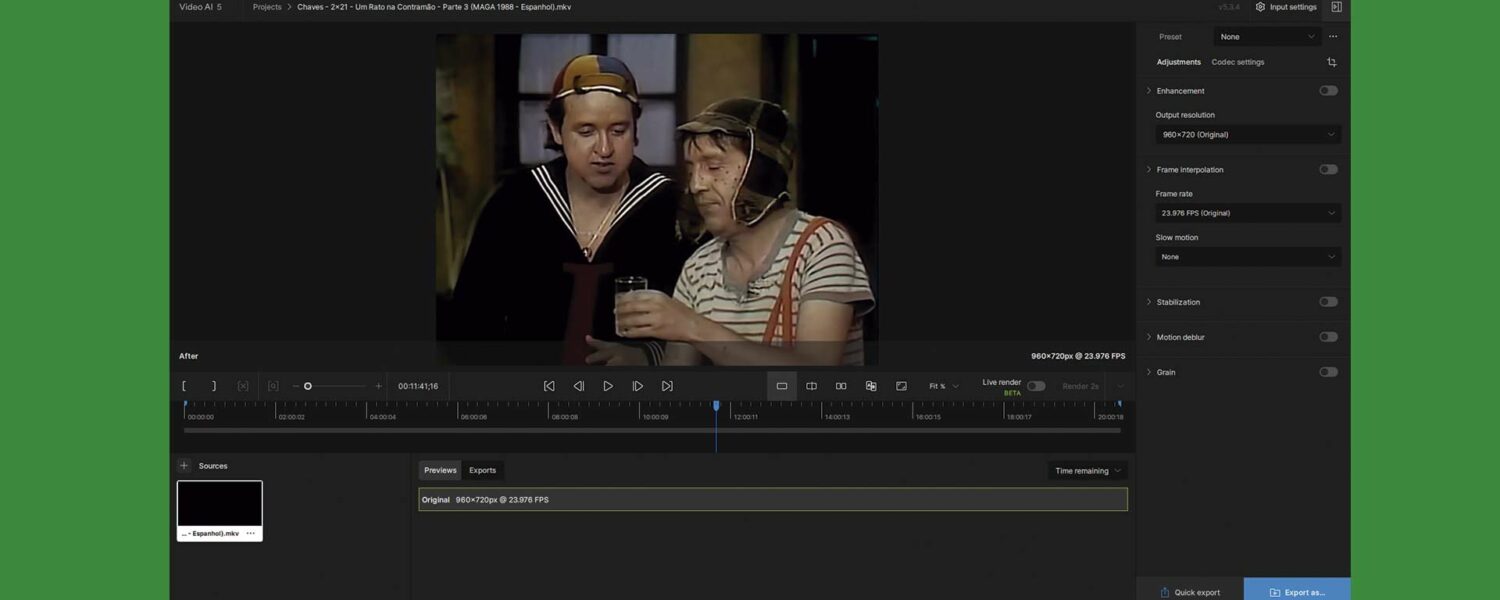1500x600 pixels.
Task: Select the comparison view icon
Action: click(871, 386)
